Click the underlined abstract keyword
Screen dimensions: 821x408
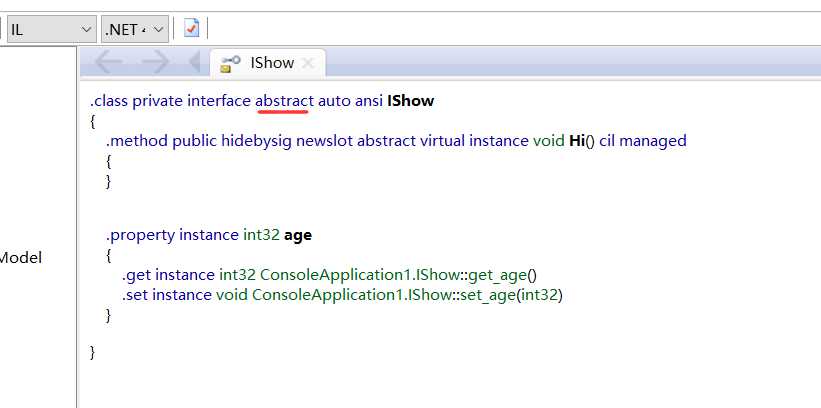point(284,101)
